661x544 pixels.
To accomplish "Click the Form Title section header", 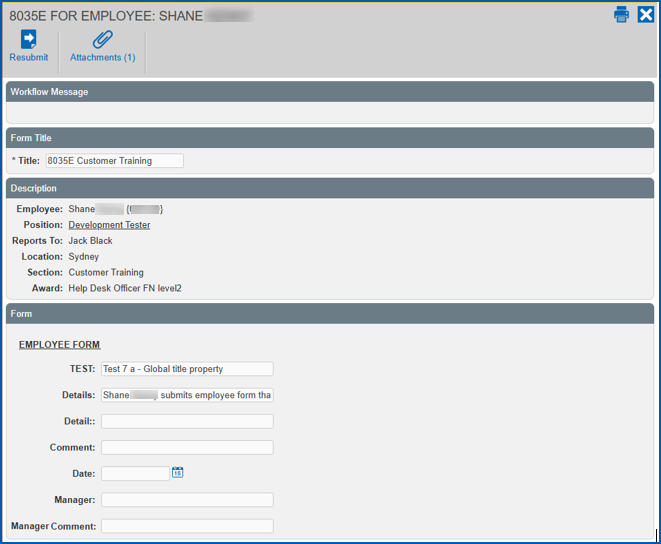I will [x=330, y=138].
